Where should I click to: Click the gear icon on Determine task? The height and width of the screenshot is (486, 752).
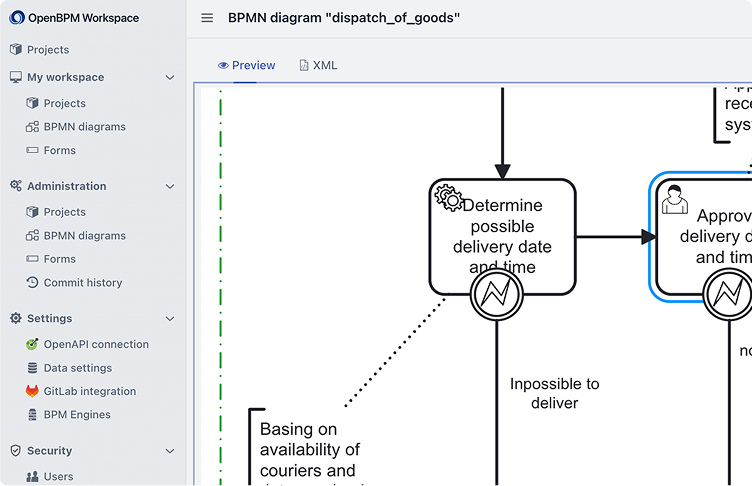pos(449,198)
